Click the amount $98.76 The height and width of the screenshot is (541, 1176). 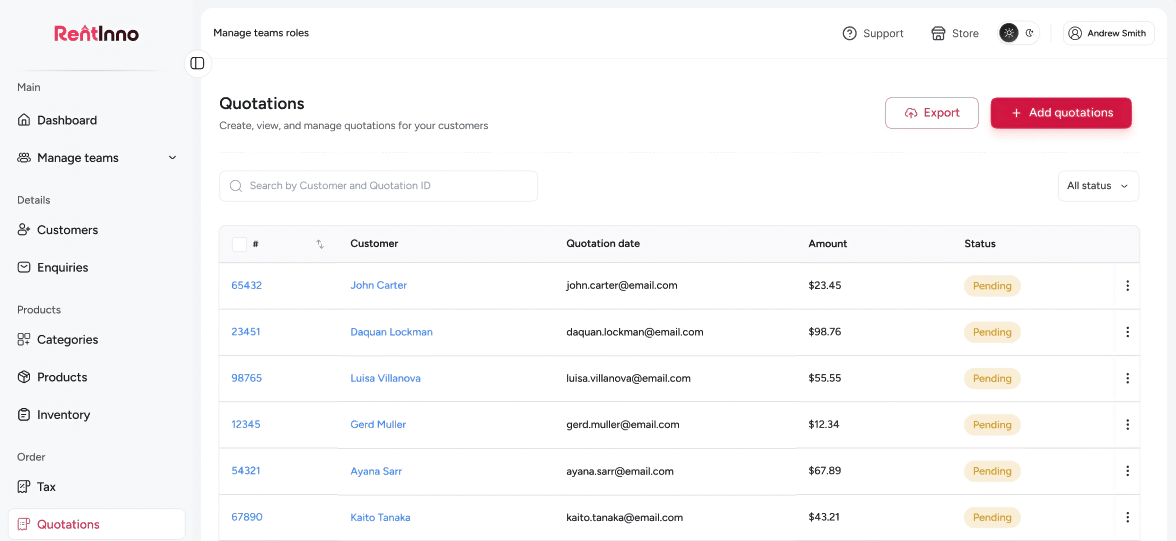(825, 332)
